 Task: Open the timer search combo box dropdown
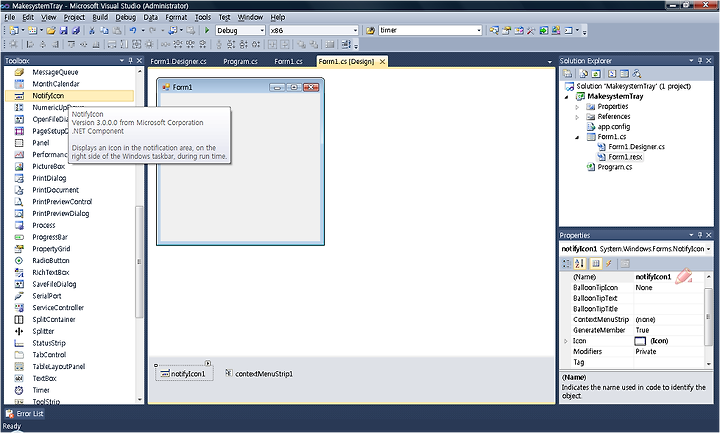479,30
